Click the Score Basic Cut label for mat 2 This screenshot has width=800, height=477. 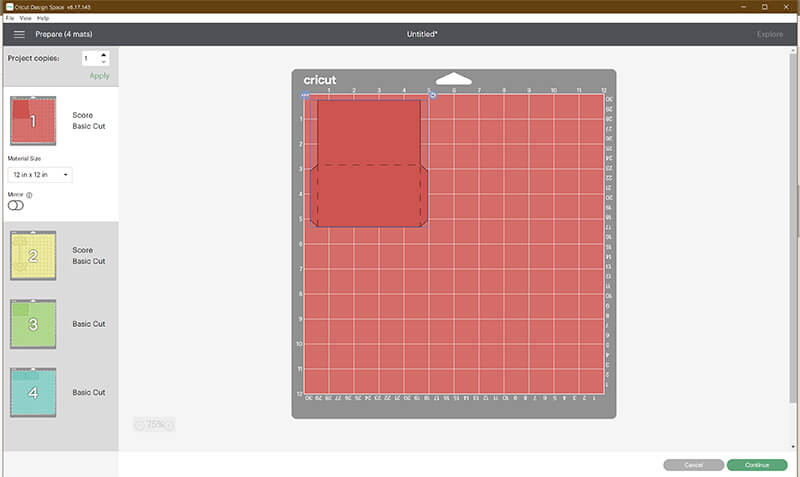[89, 256]
